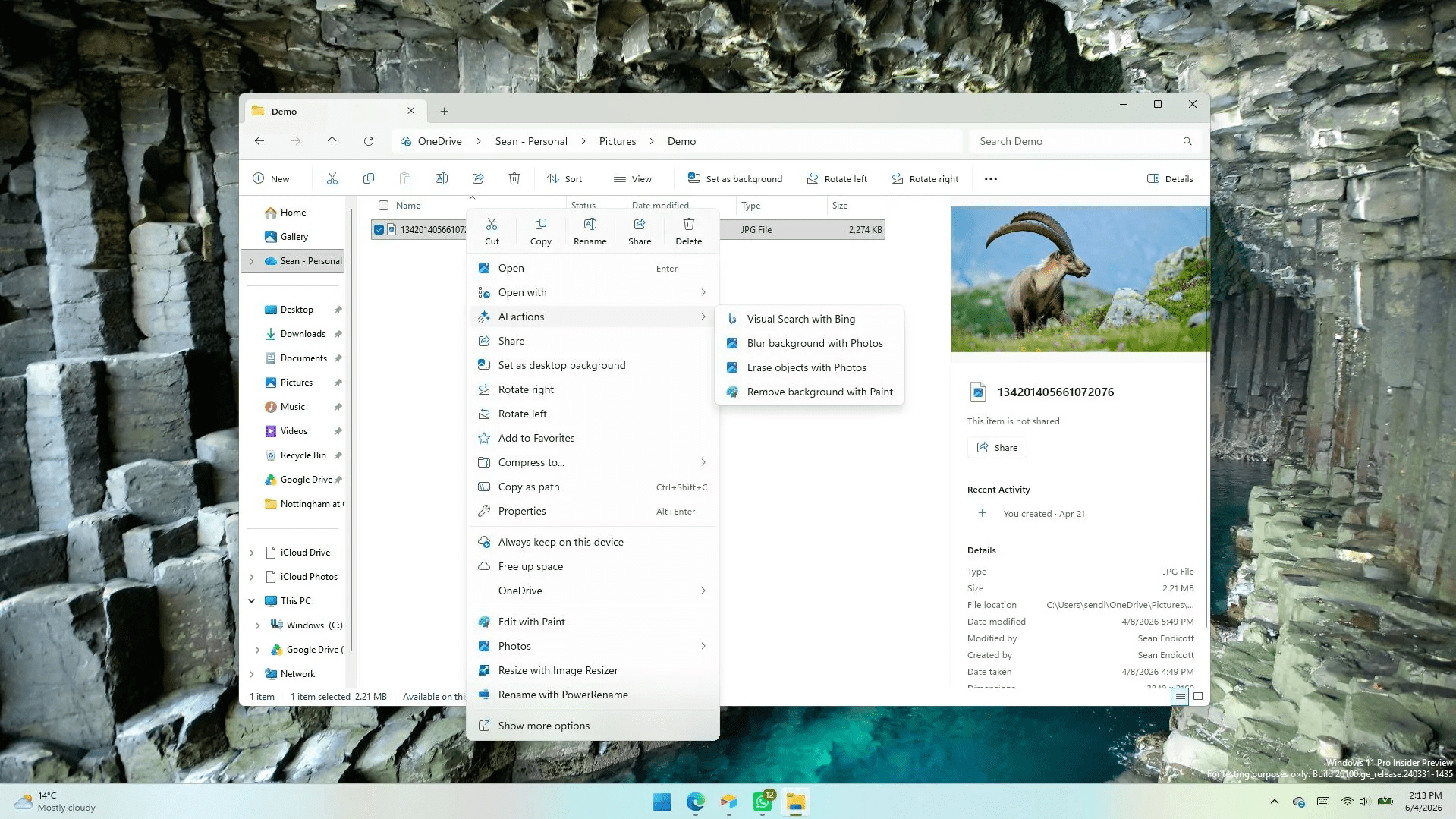Open the Start menu
Screen dimensions: 1456x819
point(662,802)
